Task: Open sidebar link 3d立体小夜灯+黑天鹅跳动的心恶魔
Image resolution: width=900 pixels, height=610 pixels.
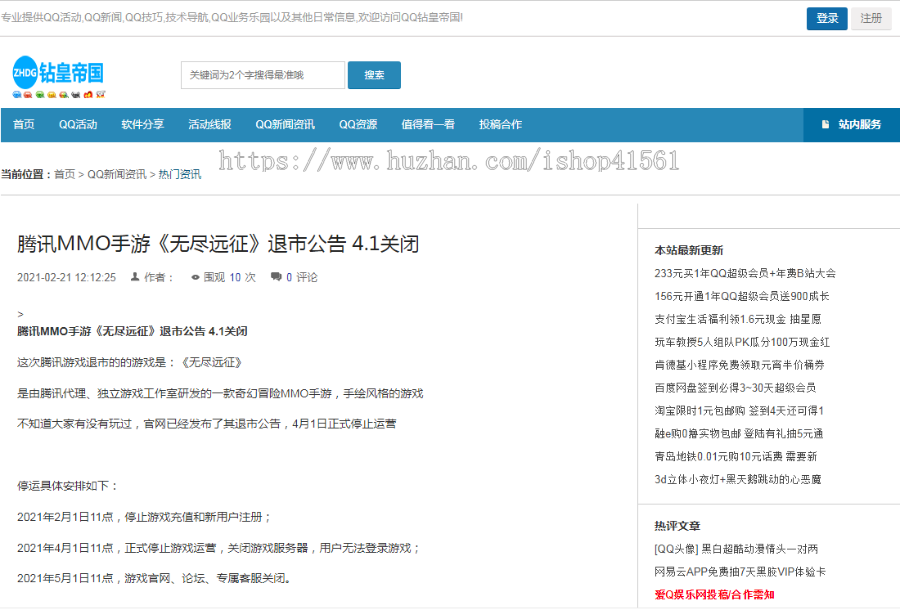Action: tap(738, 480)
